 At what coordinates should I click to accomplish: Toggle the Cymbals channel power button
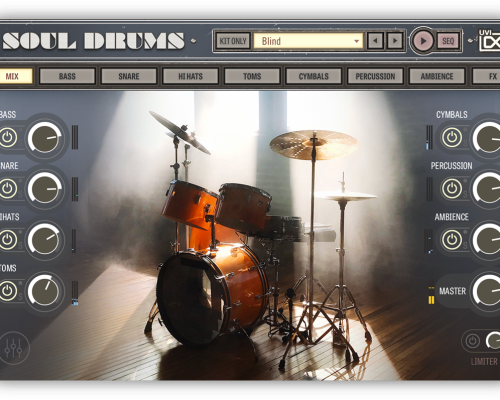[452, 137]
